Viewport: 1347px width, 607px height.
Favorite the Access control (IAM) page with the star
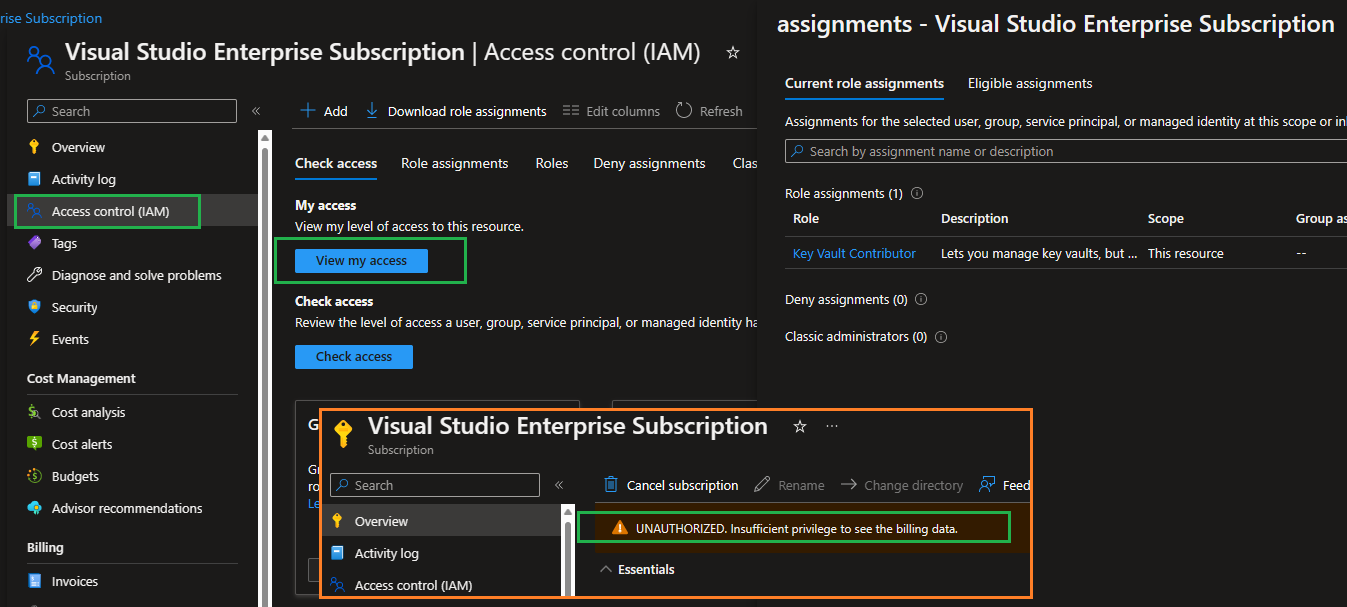(733, 52)
